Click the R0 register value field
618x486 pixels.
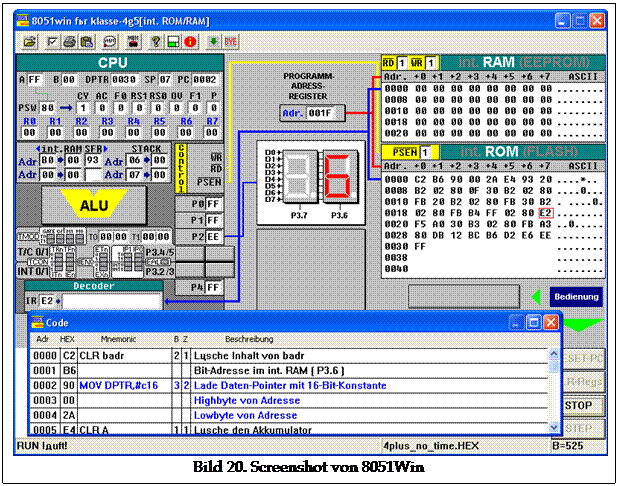(30, 132)
